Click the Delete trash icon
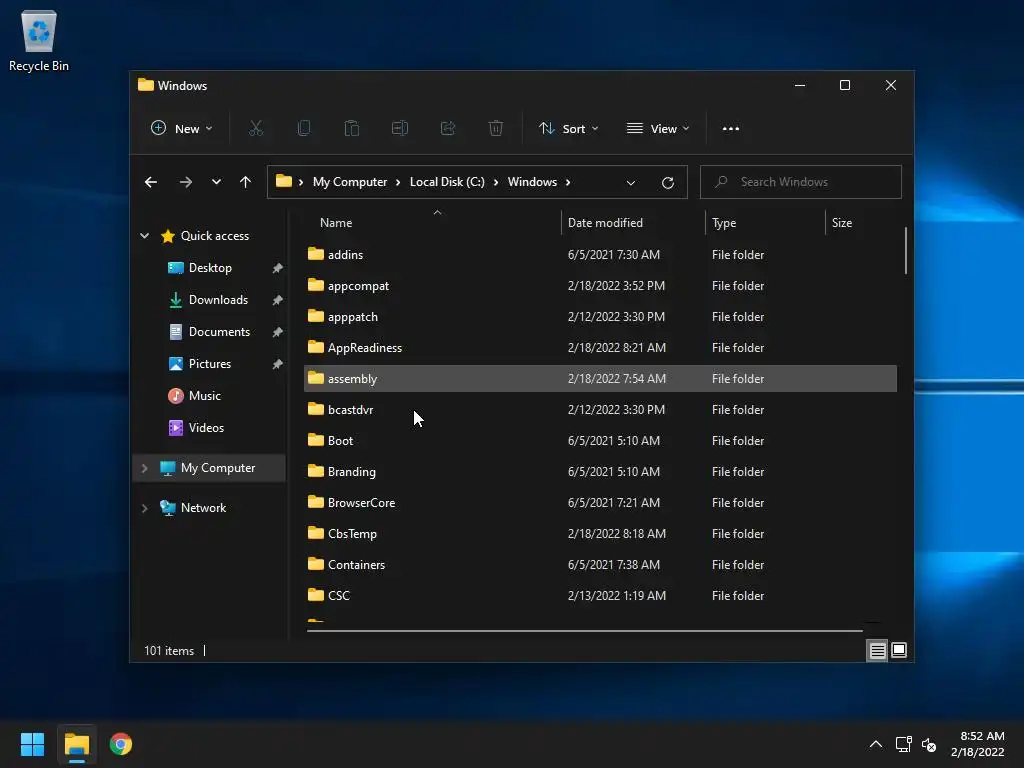This screenshot has height=768, width=1024. [x=496, y=129]
